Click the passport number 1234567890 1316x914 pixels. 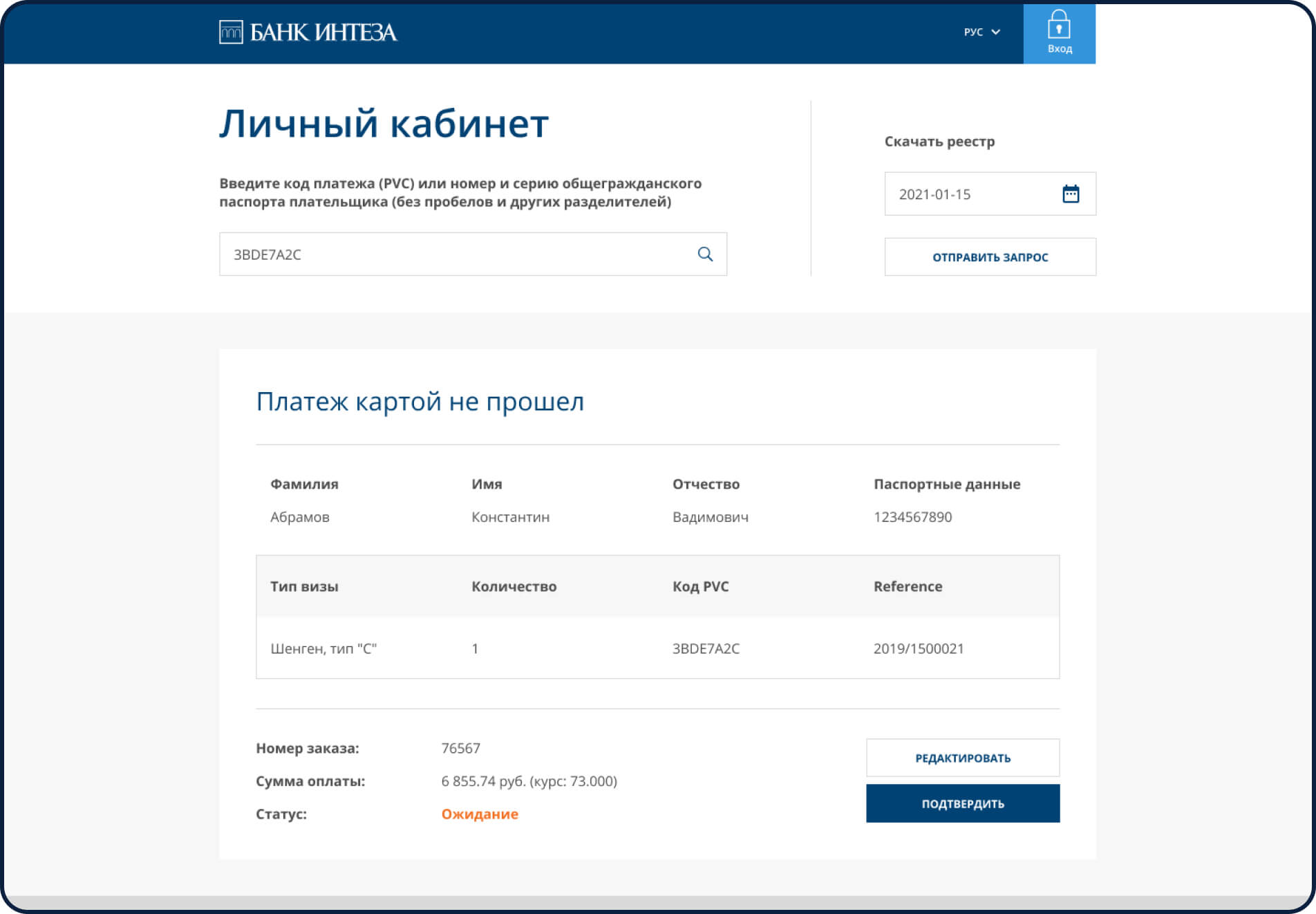pyautogui.click(x=912, y=517)
